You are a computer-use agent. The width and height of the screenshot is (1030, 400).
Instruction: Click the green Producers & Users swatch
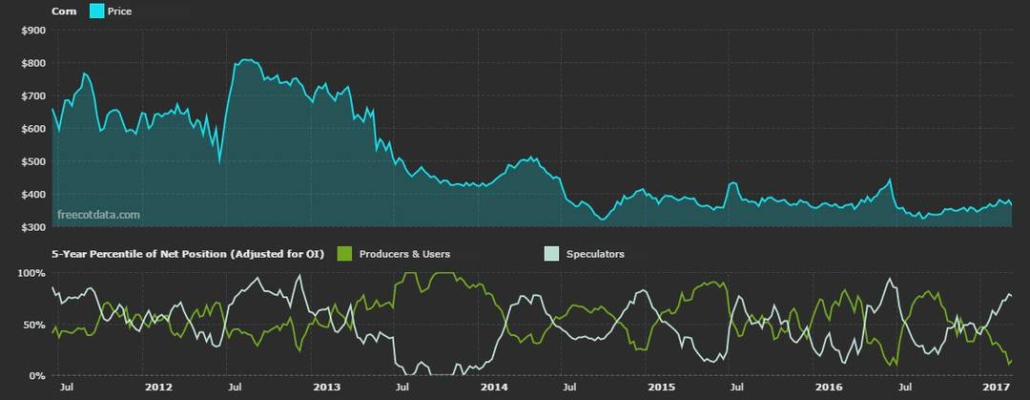pos(346,254)
